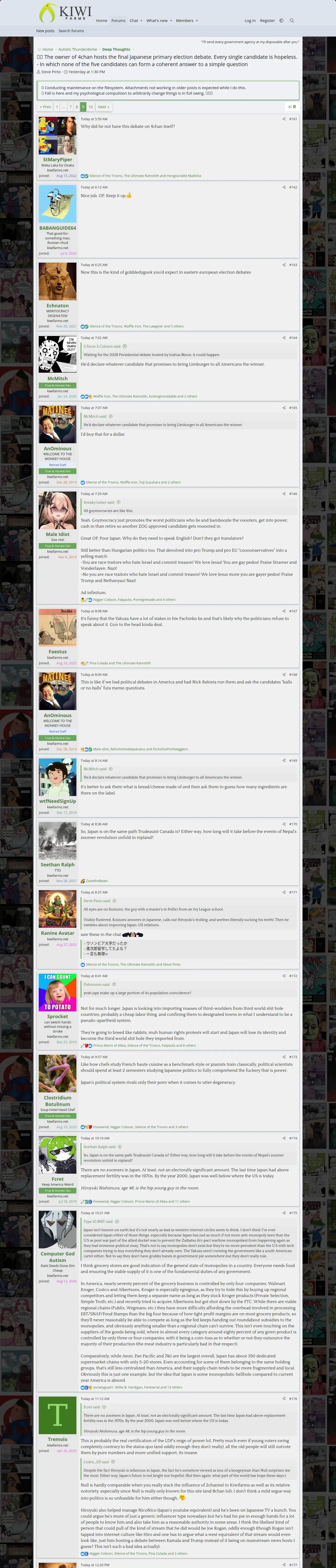Click post number #170 permalink
This screenshot has height=1568, width=336.
pyautogui.click(x=293, y=824)
